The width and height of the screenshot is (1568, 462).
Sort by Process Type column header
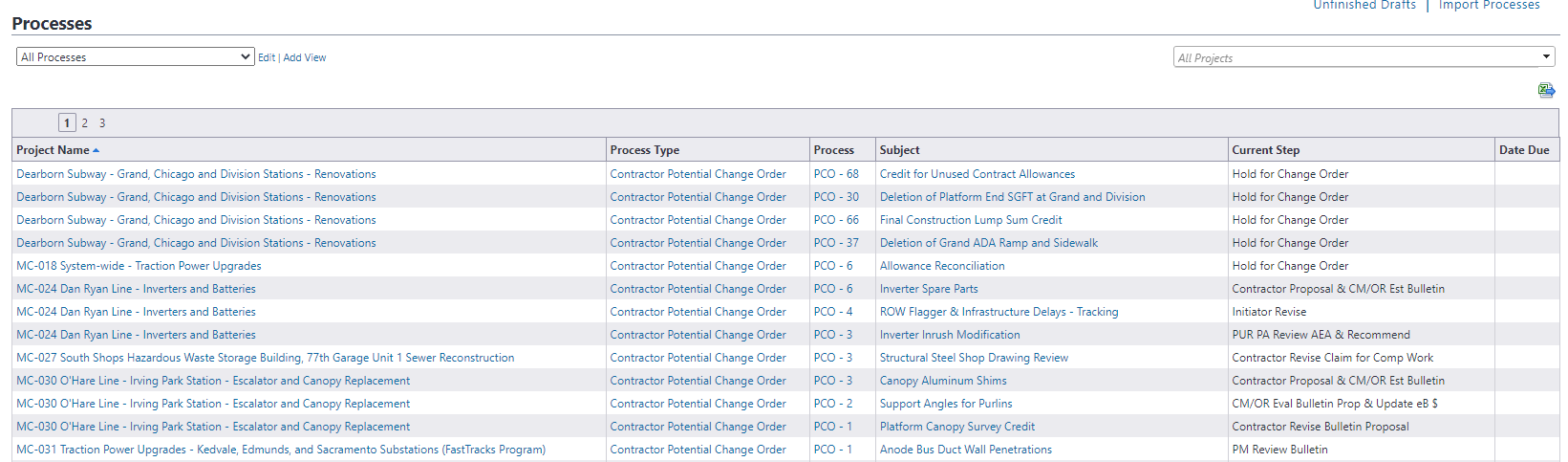point(645,150)
